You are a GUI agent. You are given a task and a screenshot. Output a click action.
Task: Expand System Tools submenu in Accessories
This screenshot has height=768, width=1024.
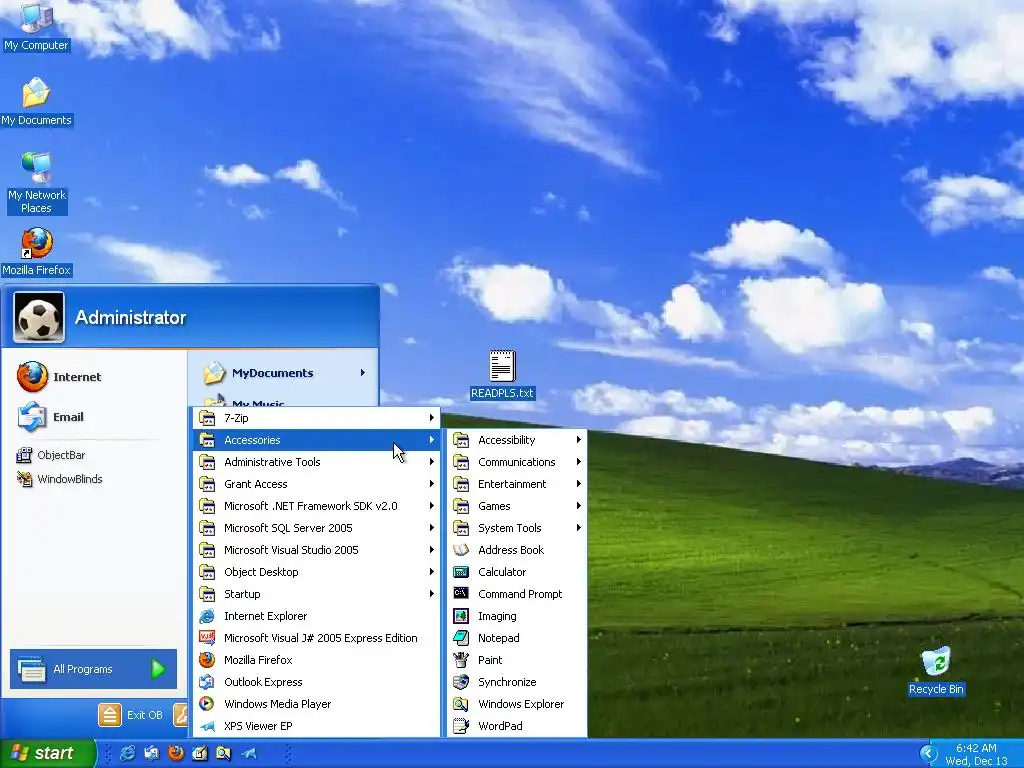coord(517,528)
